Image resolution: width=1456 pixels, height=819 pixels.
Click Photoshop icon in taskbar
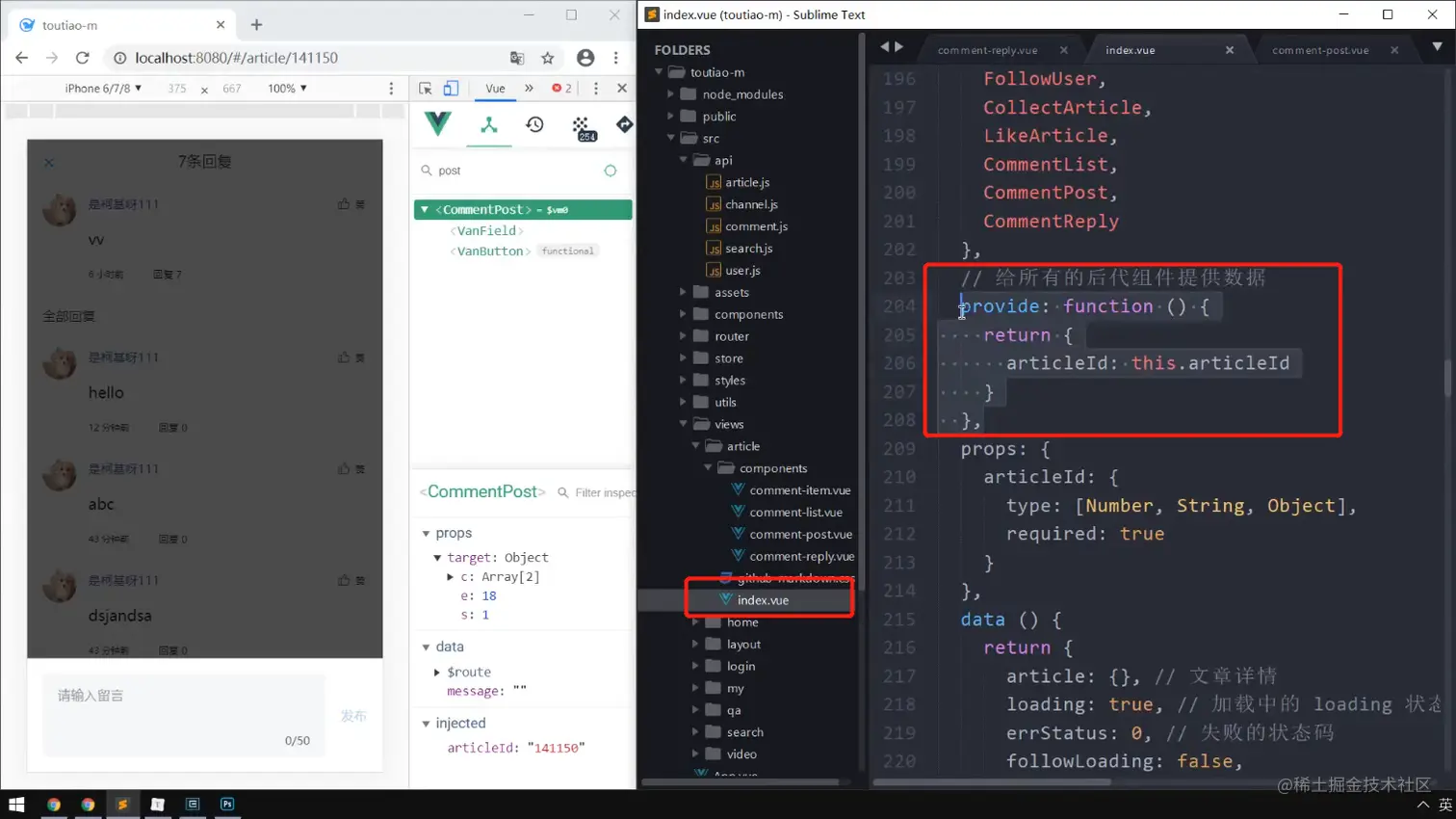click(x=227, y=805)
